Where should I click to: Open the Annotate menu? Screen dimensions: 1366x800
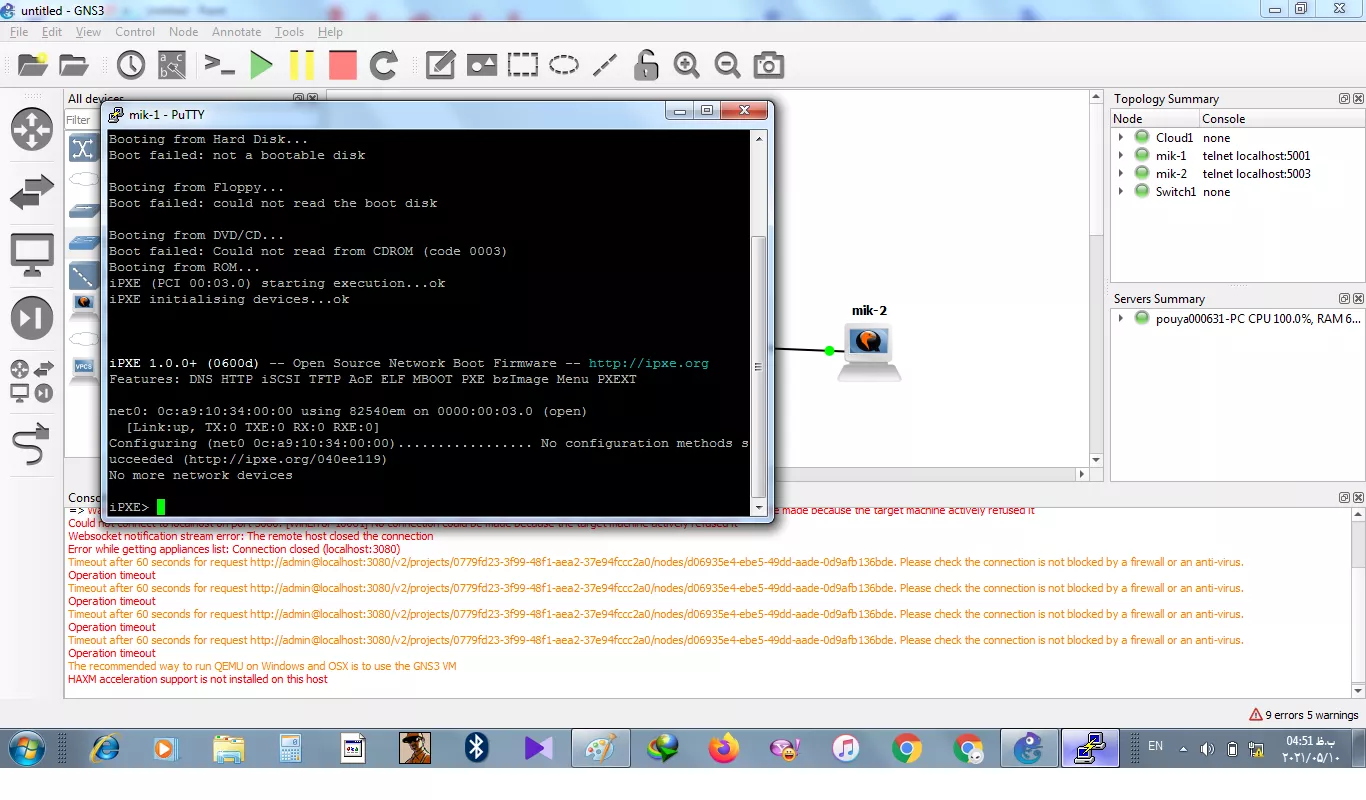pos(236,32)
